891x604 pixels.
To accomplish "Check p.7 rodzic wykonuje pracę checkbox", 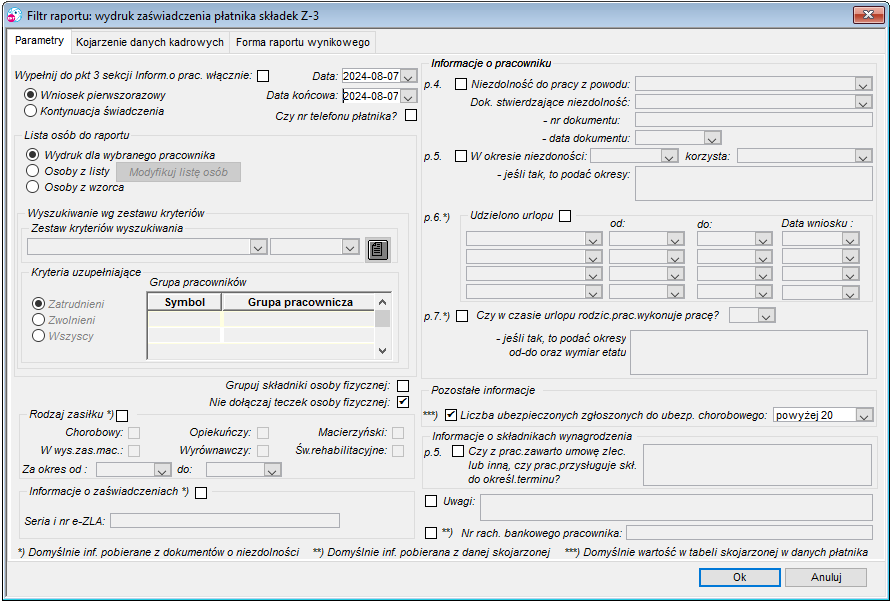I will click(x=462, y=316).
